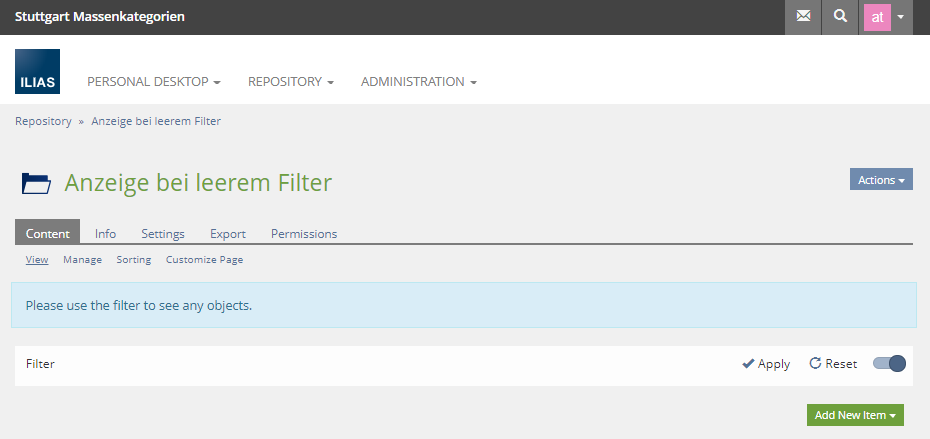Expand the Administration menu

click(x=418, y=82)
